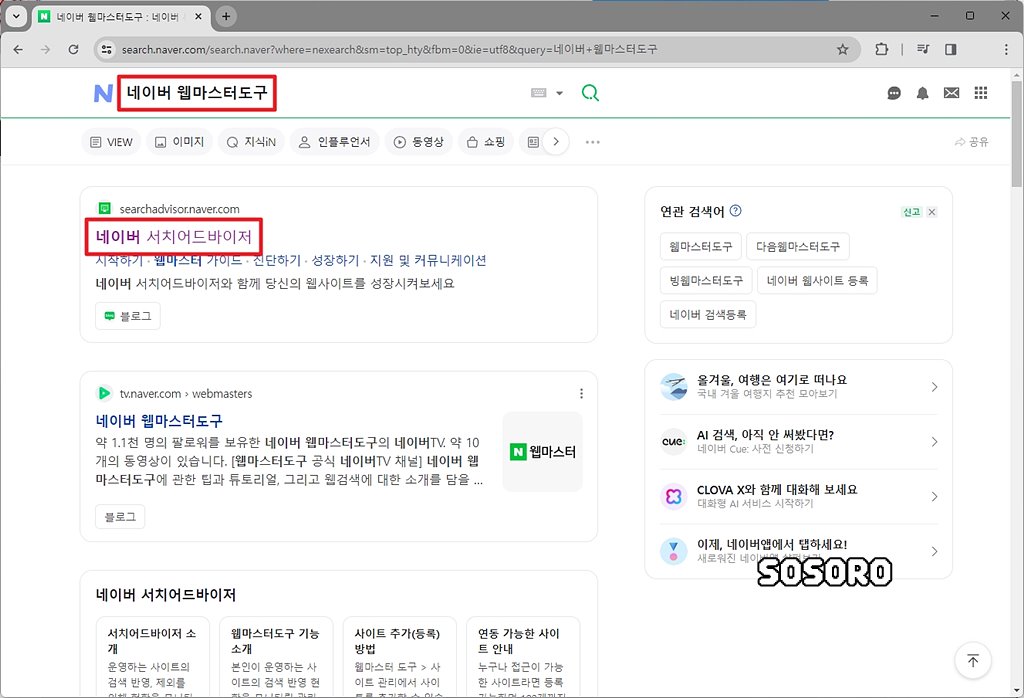Image resolution: width=1024 pixels, height=698 pixels.
Task: Click the searchadvisor.naver.com URL
Action: click(180, 209)
